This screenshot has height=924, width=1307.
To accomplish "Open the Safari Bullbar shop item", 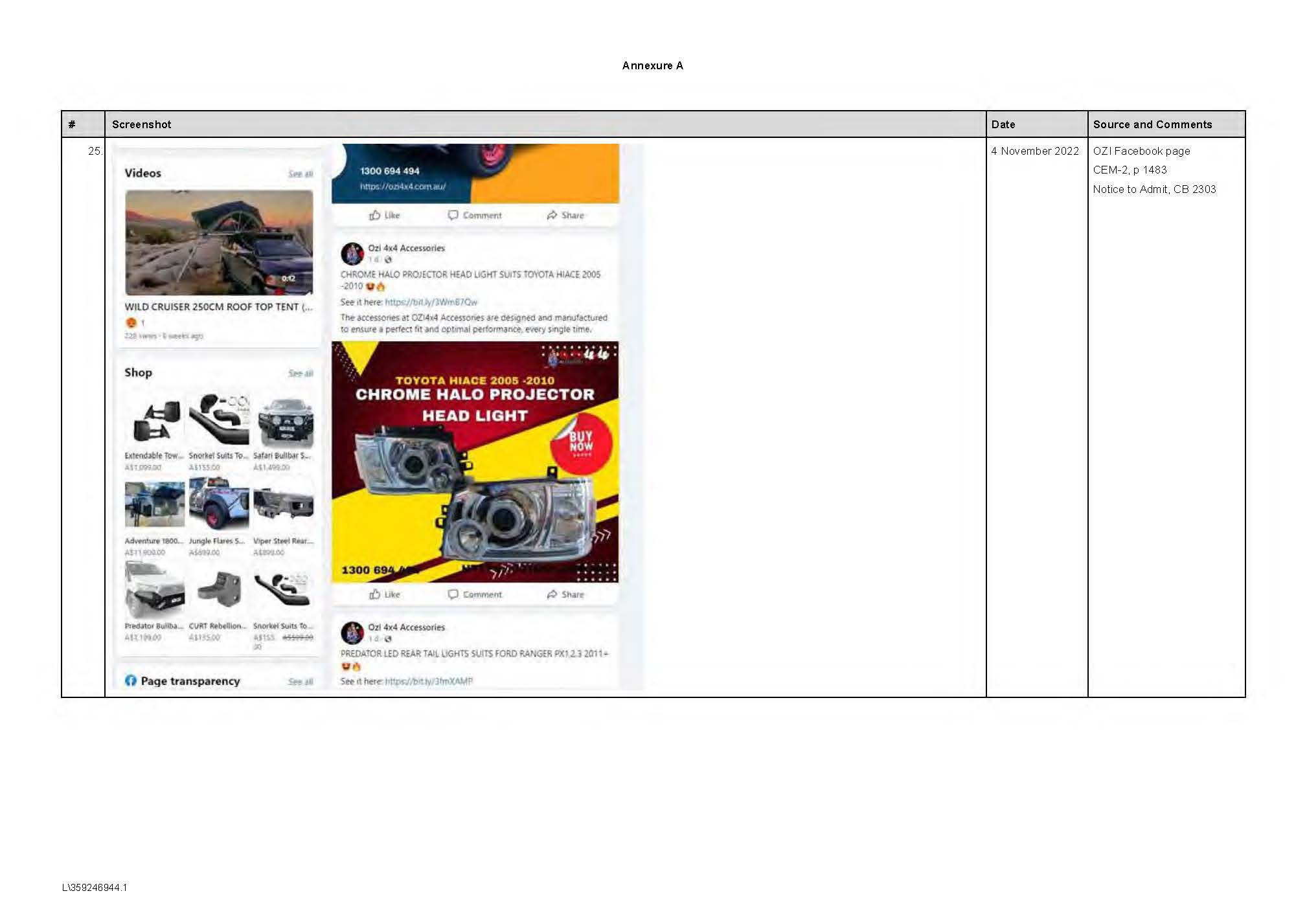I will point(284,431).
